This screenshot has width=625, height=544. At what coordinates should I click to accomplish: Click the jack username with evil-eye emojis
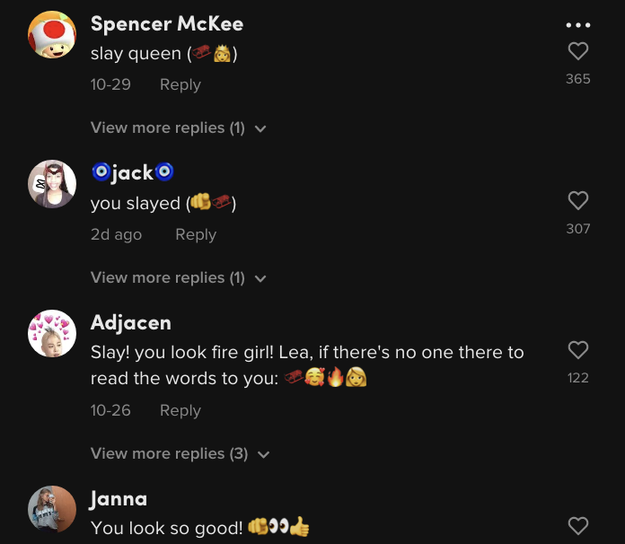click(x=132, y=173)
